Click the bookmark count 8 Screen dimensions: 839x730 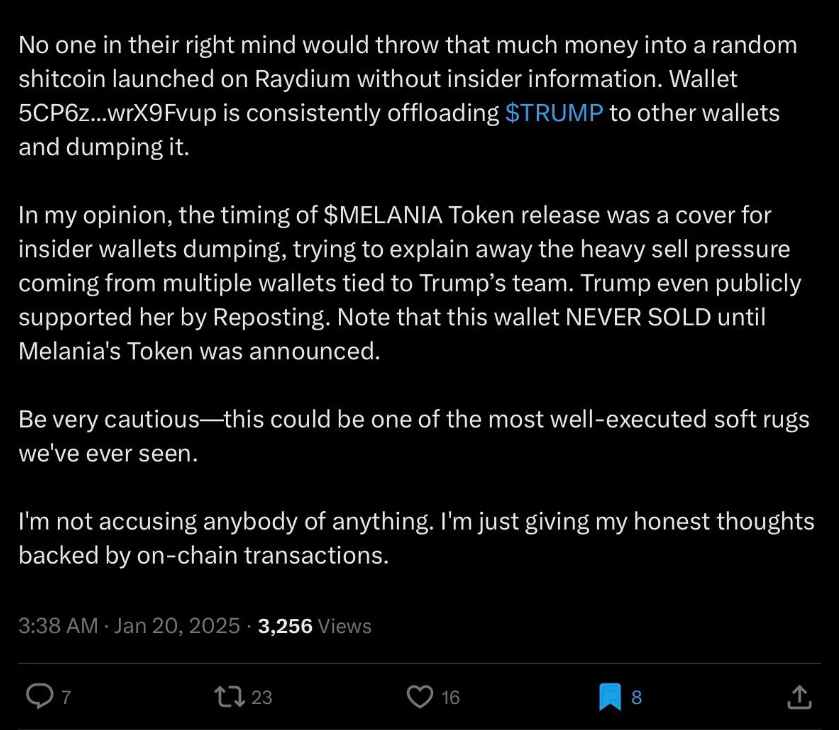click(636, 698)
